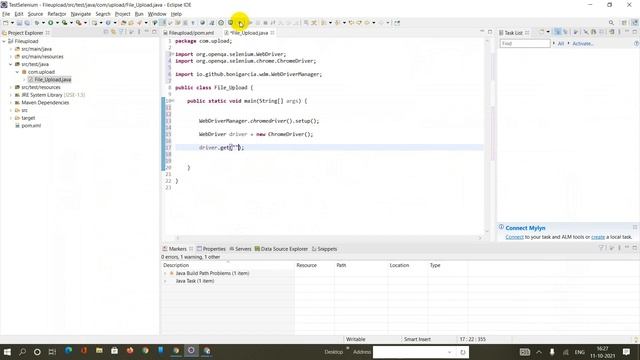Screen dimensions: 640x360
Task: Collapse all in Project Explorer toolbar
Action: tap(106, 32)
